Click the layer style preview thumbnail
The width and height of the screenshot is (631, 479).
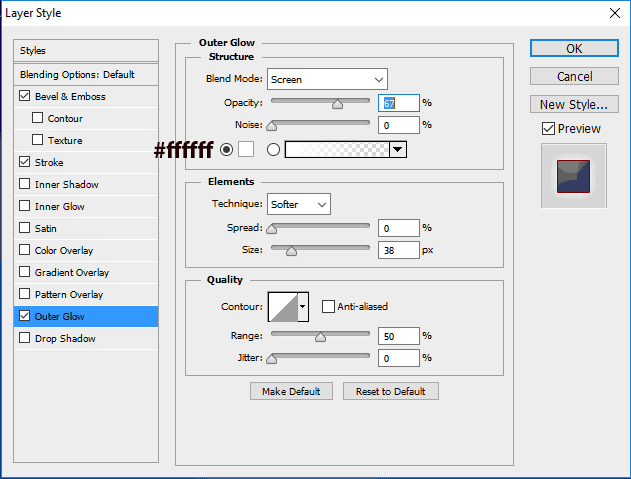(573, 176)
